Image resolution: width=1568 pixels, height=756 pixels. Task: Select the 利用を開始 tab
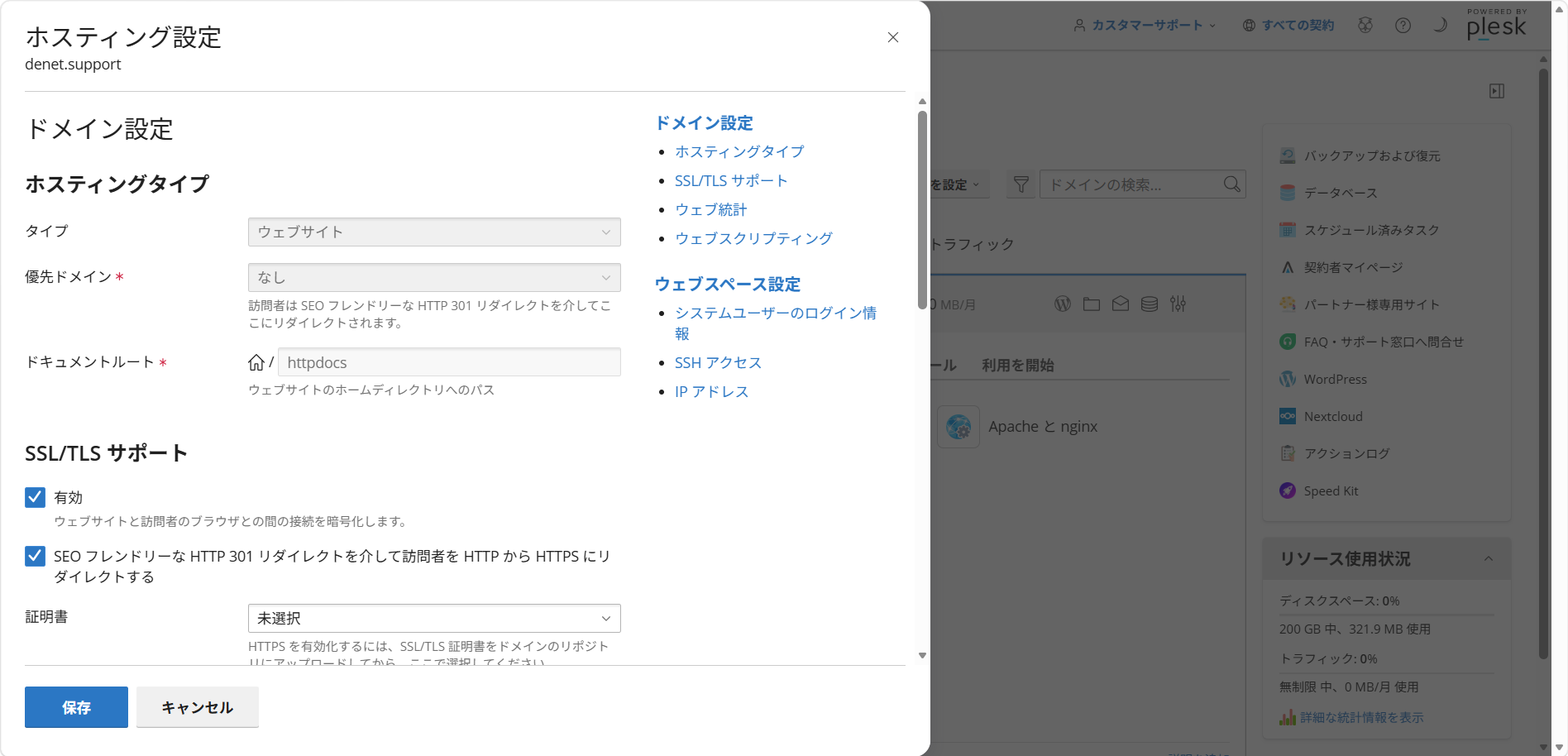[1017, 365]
